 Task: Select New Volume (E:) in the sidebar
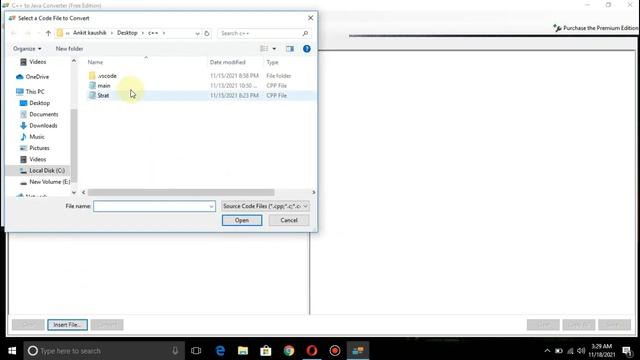(49, 182)
